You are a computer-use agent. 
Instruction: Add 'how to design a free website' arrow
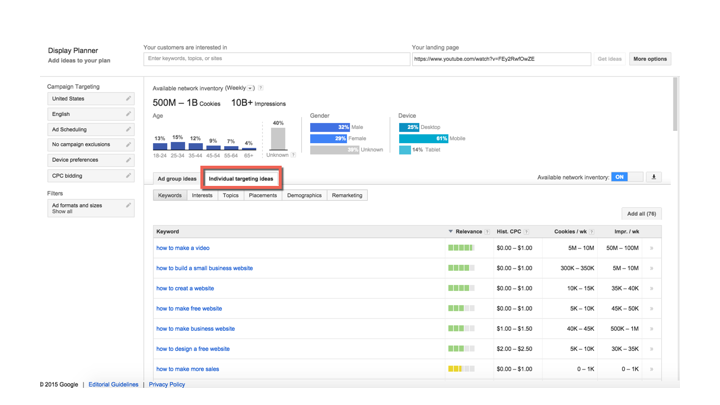[x=652, y=349]
